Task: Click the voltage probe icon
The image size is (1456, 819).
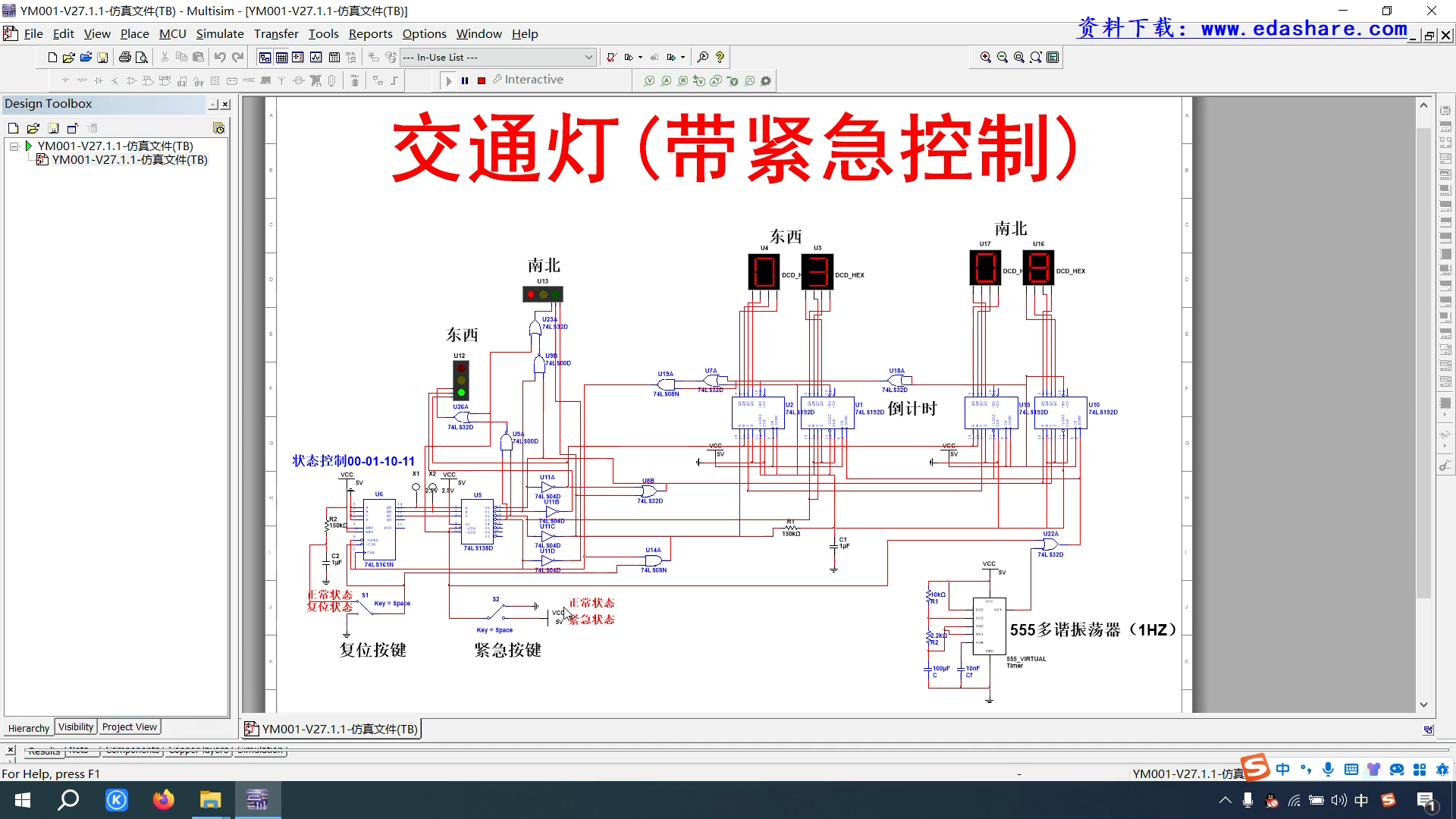Action: pyautogui.click(x=649, y=80)
